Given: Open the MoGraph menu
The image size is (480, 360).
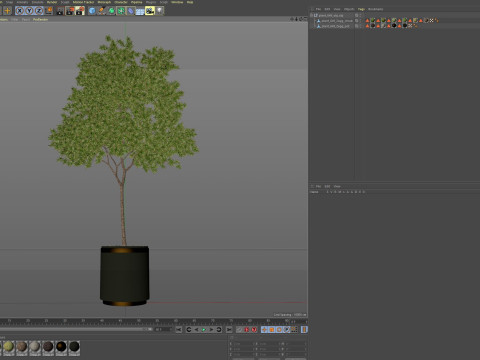Looking at the screenshot, I should pyautogui.click(x=104, y=2).
